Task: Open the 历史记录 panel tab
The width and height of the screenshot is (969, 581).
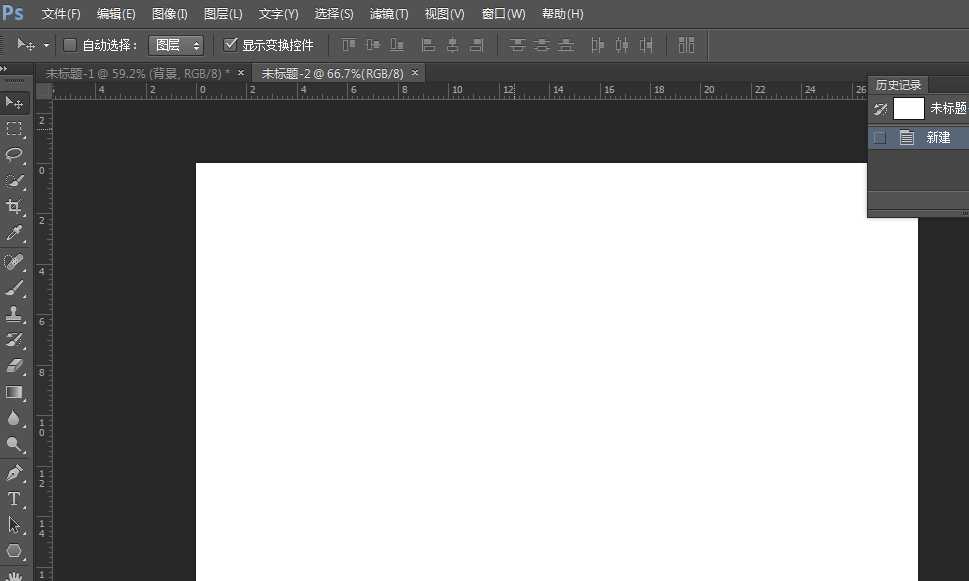Action: click(x=898, y=85)
